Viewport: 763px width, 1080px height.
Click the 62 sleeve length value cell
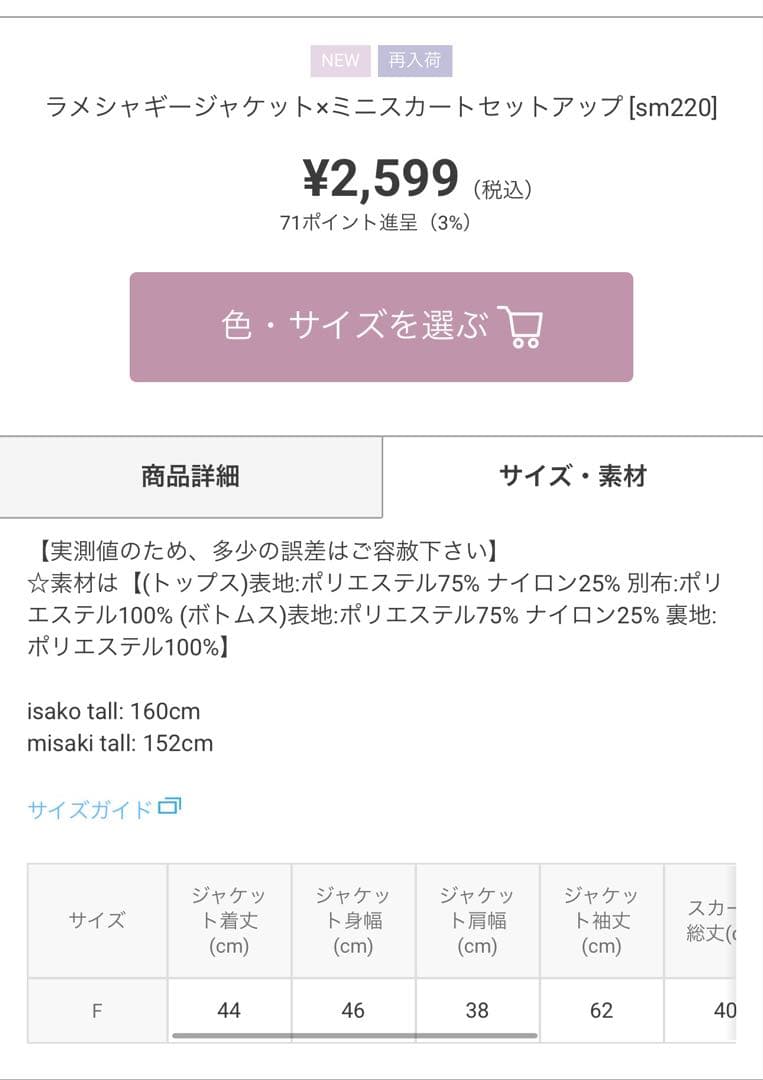pos(601,1010)
